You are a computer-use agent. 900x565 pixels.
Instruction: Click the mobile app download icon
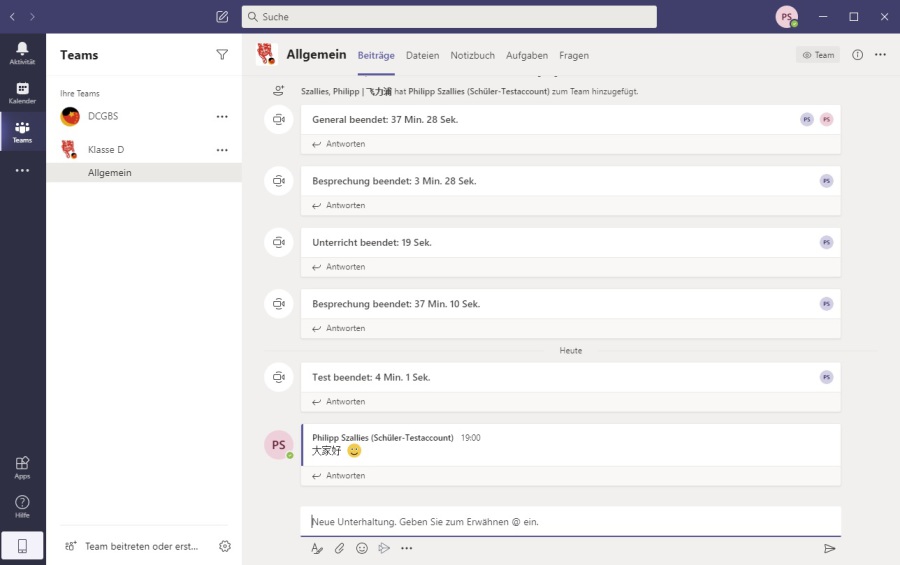[22, 545]
